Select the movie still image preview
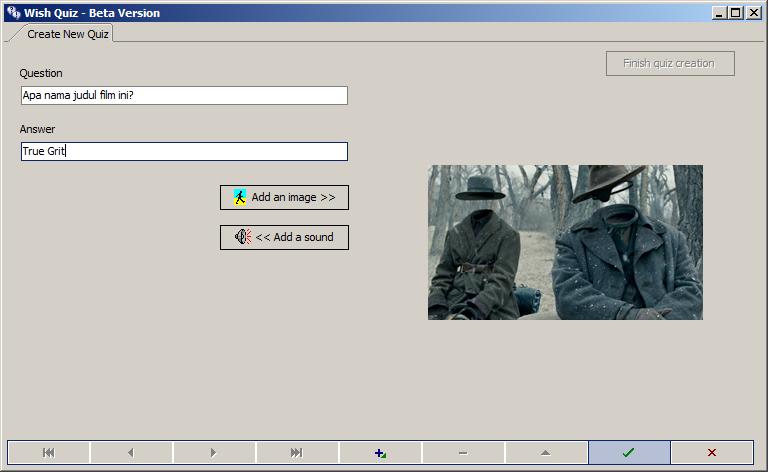The image size is (768, 472). point(565,242)
